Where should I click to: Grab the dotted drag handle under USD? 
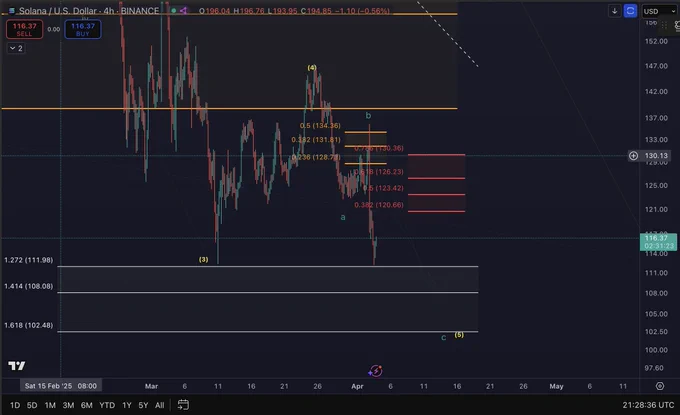click(664, 26)
